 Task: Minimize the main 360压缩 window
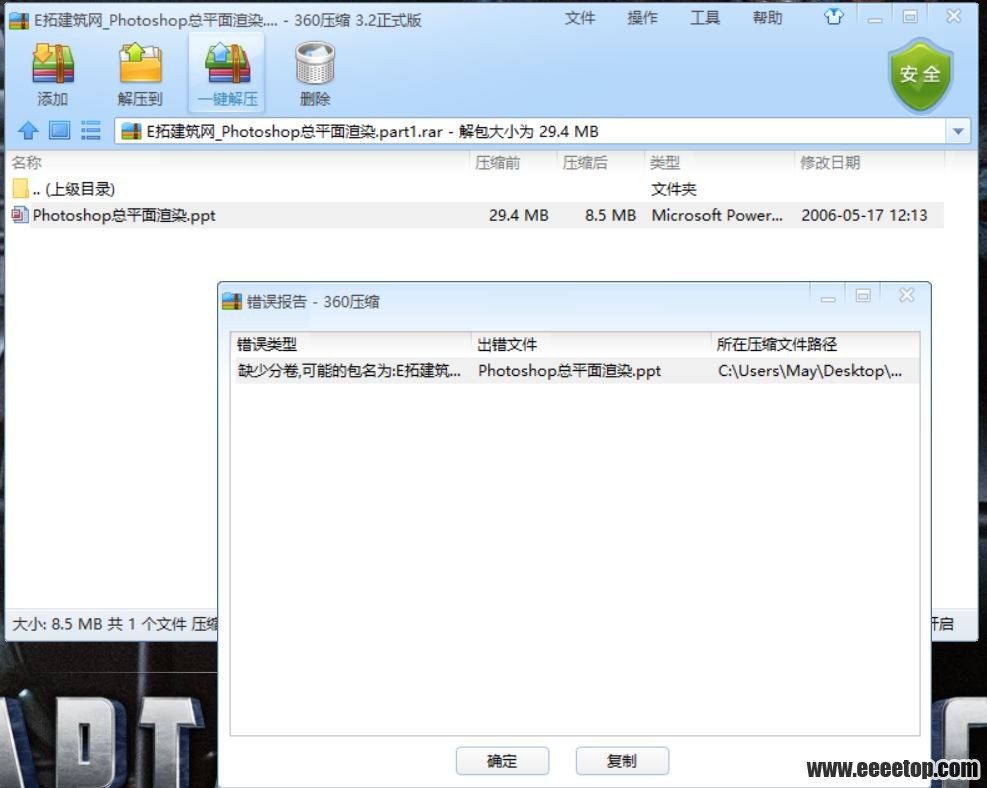pyautogui.click(x=875, y=18)
